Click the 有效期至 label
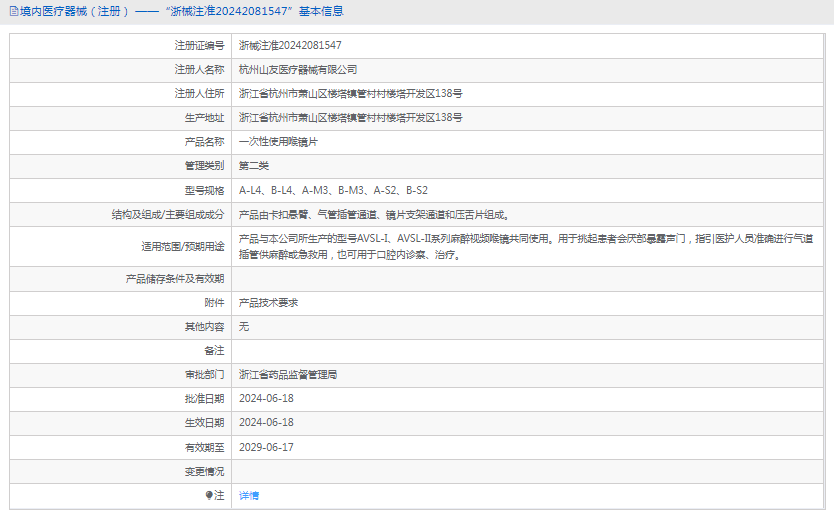 pos(204,448)
